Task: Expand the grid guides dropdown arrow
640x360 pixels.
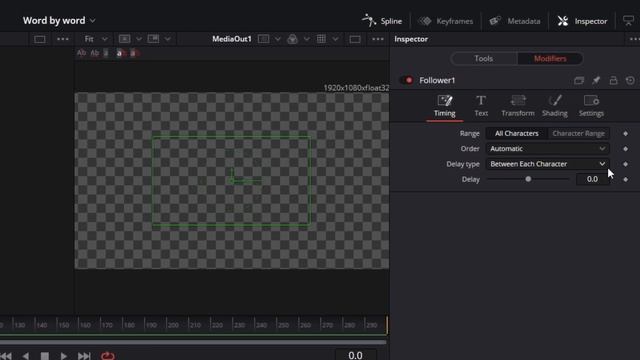Action: [335, 39]
